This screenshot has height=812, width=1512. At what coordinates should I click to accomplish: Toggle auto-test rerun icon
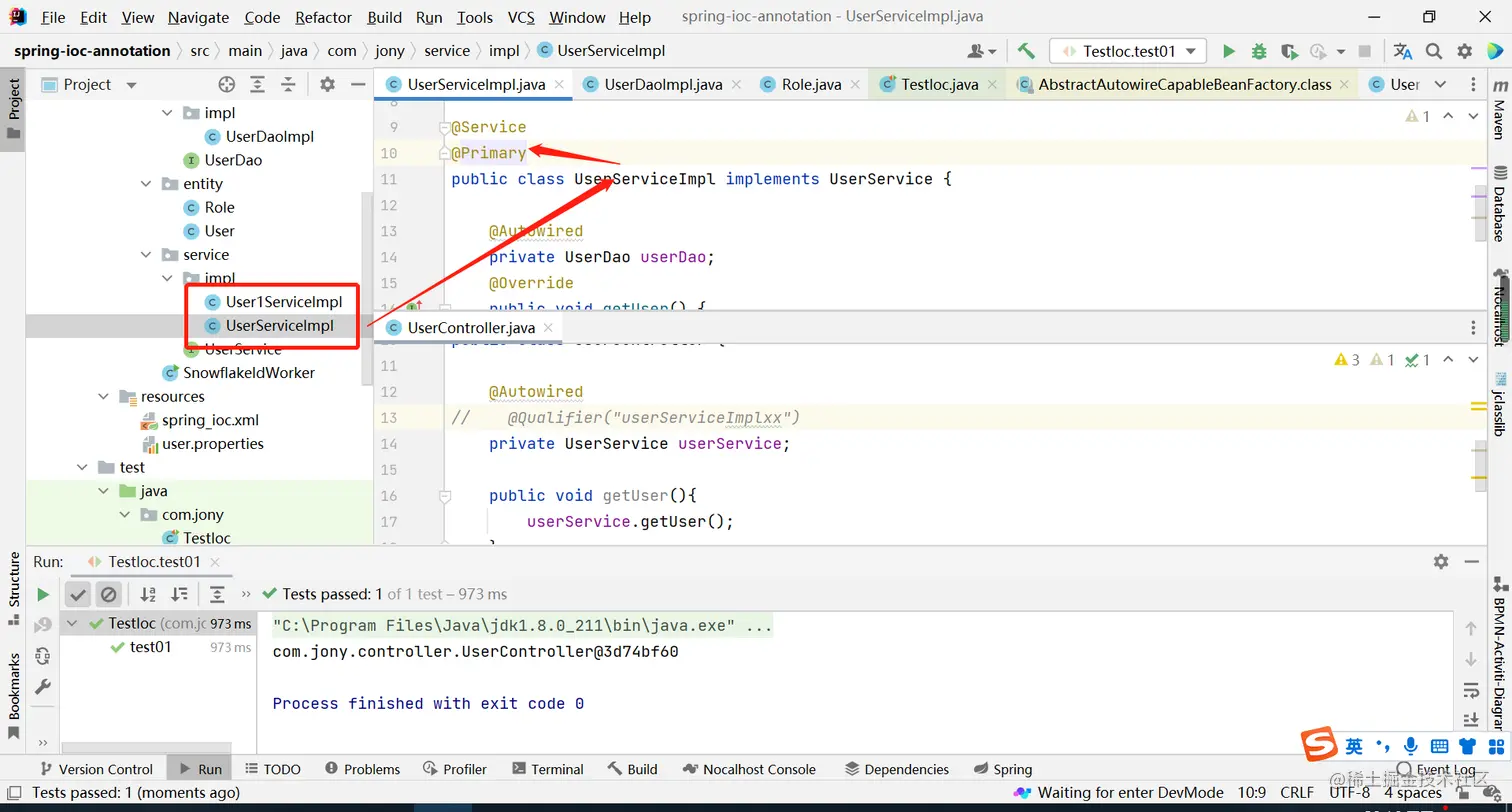(43, 656)
